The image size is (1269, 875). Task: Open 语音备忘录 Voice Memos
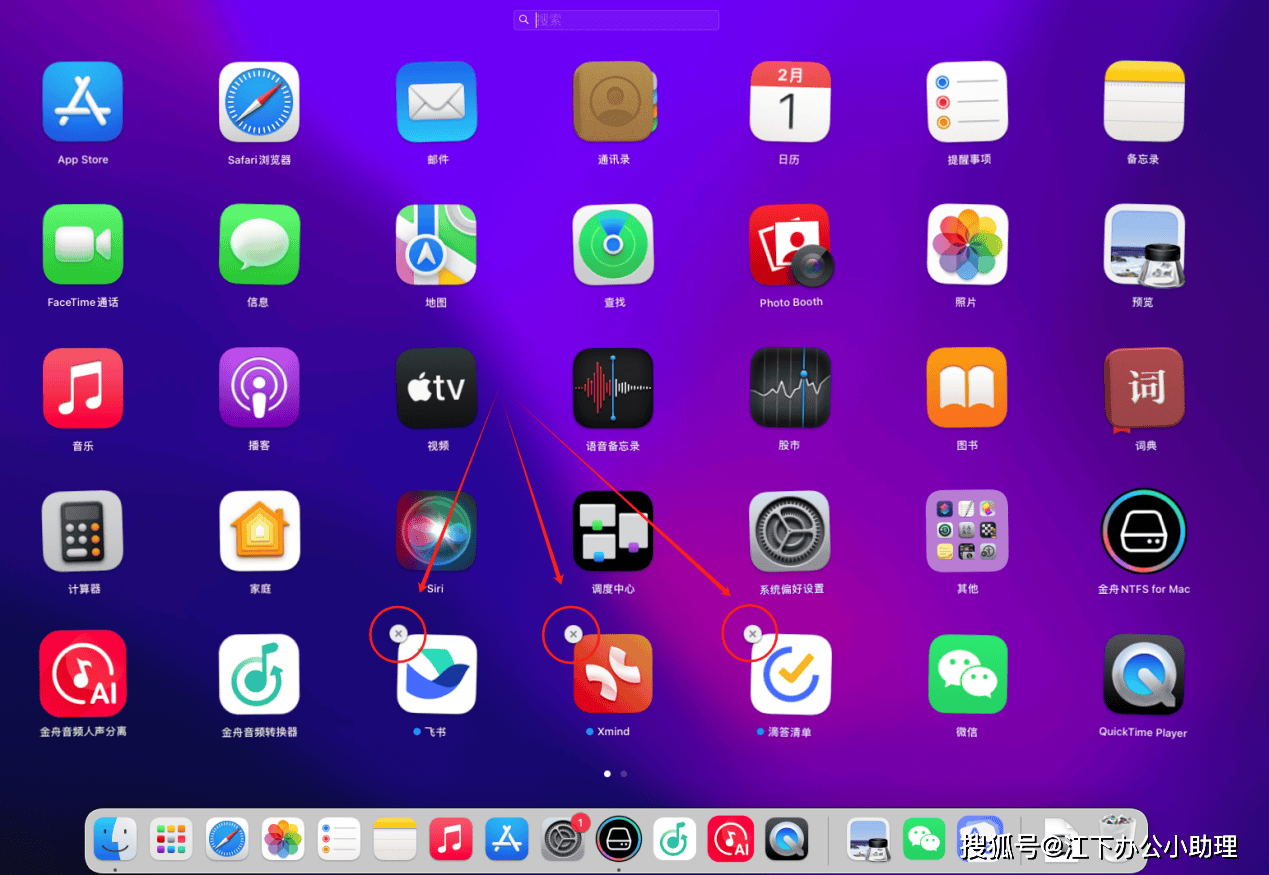613,388
